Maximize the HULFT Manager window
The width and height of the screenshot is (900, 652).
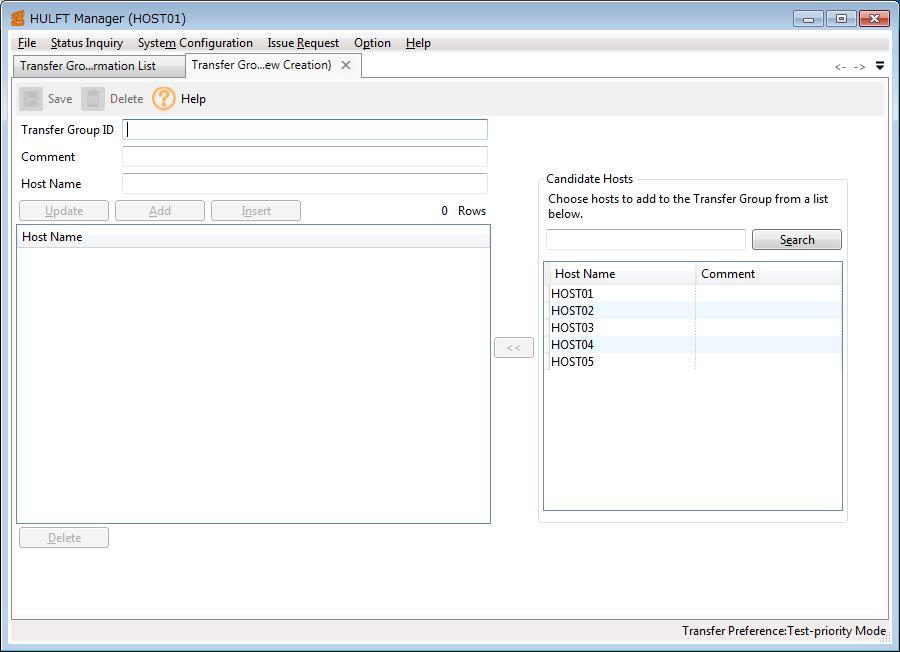pyautogui.click(x=841, y=19)
